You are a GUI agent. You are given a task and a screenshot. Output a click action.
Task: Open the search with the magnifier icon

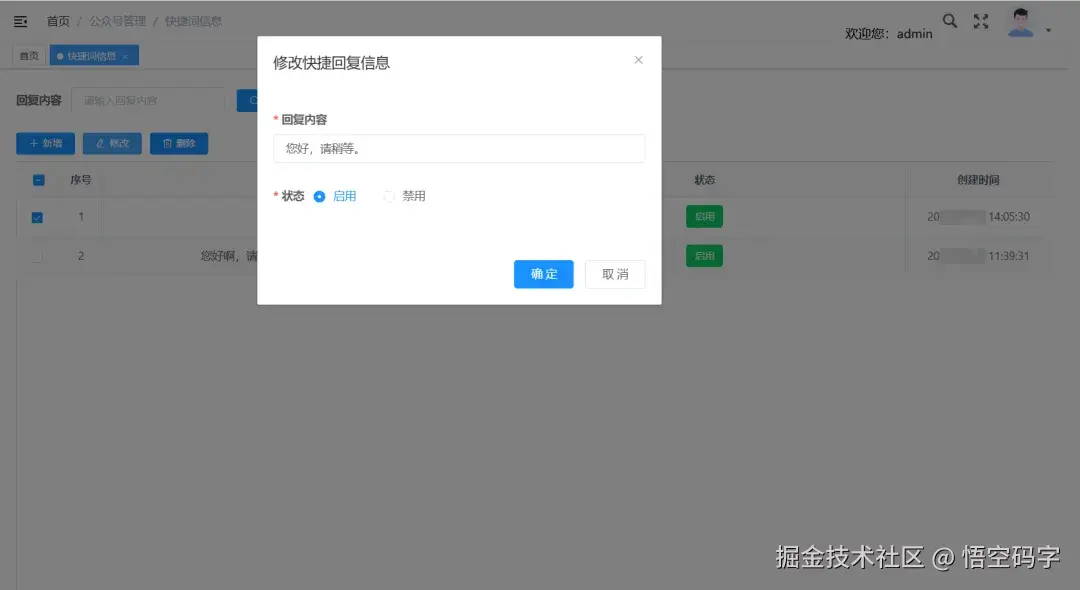949,20
